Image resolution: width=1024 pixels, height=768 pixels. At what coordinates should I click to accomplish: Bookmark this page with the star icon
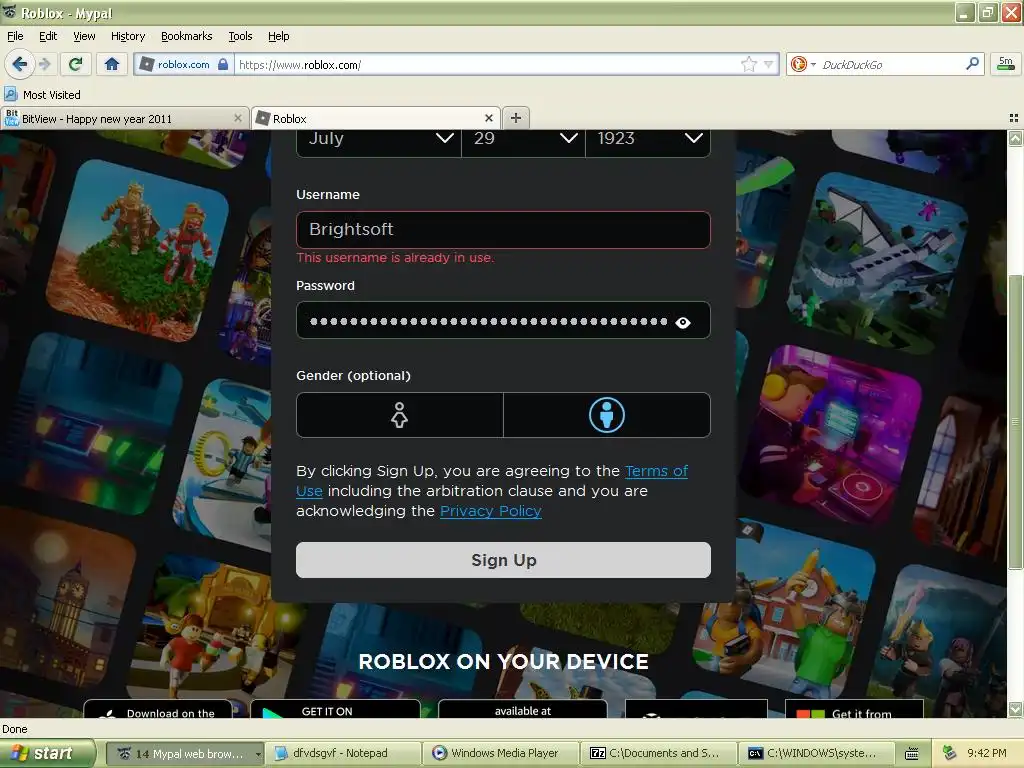point(748,64)
